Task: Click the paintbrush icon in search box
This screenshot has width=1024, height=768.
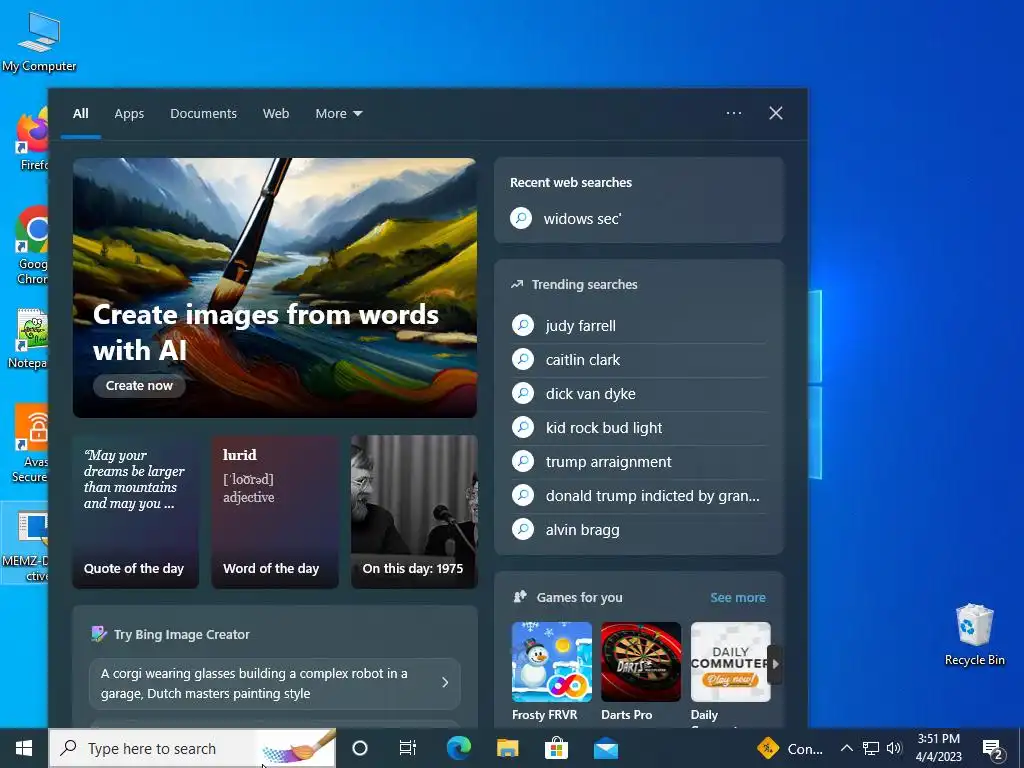Action: click(298, 749)
